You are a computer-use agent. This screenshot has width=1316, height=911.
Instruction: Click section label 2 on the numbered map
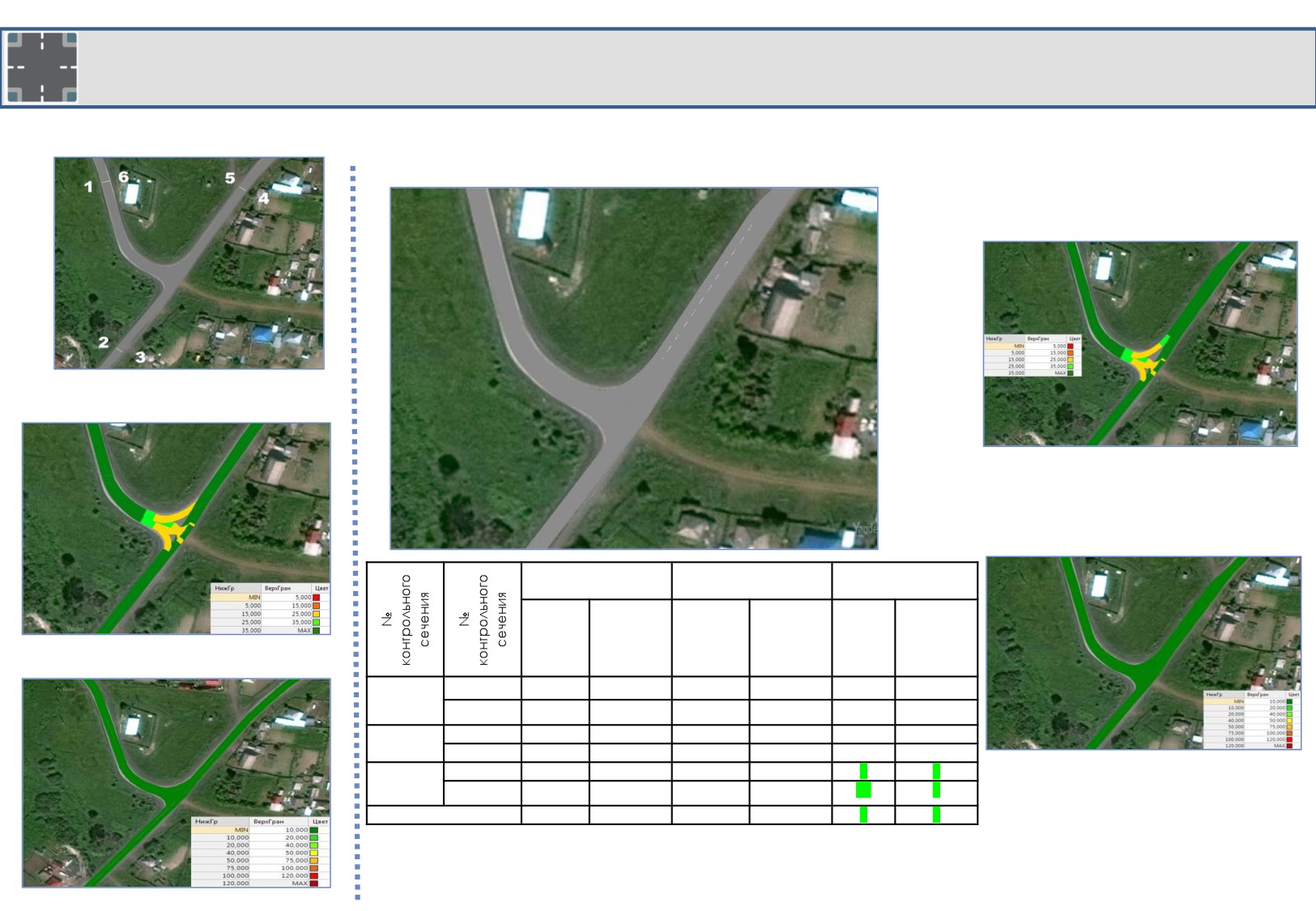click(104, 342)
